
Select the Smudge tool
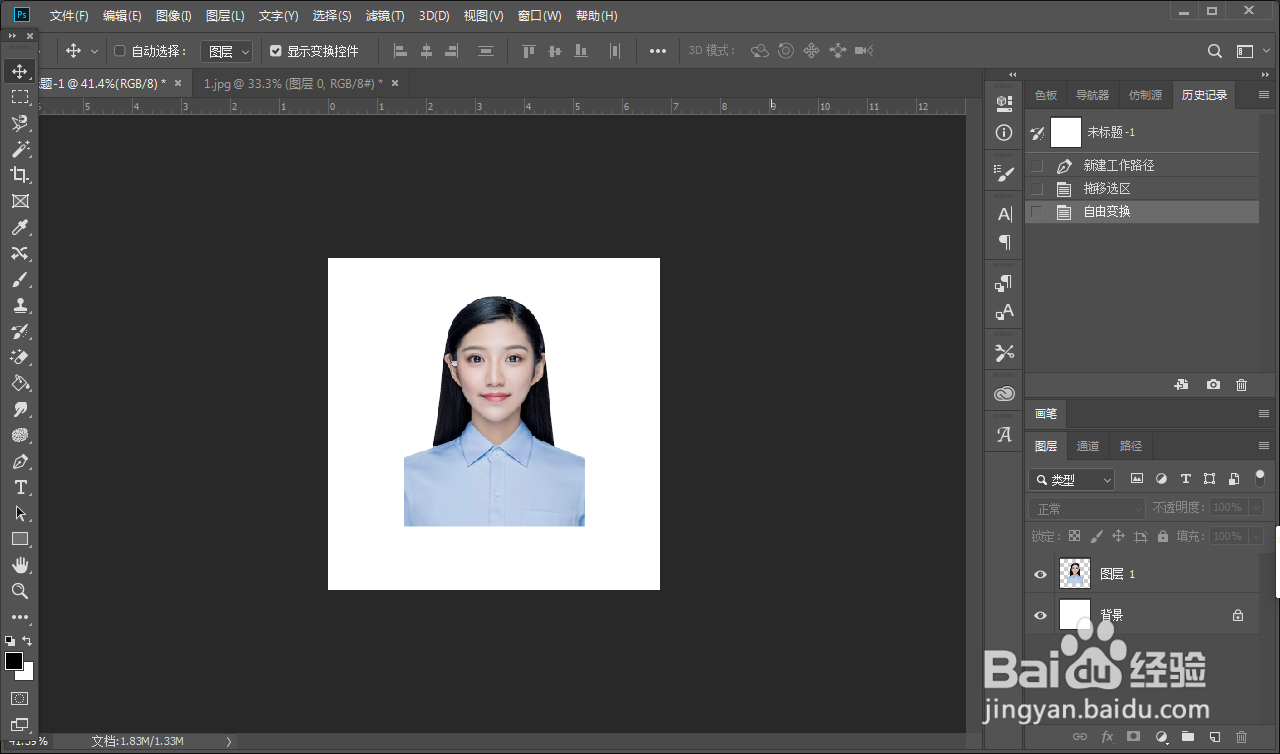[20, 409]
